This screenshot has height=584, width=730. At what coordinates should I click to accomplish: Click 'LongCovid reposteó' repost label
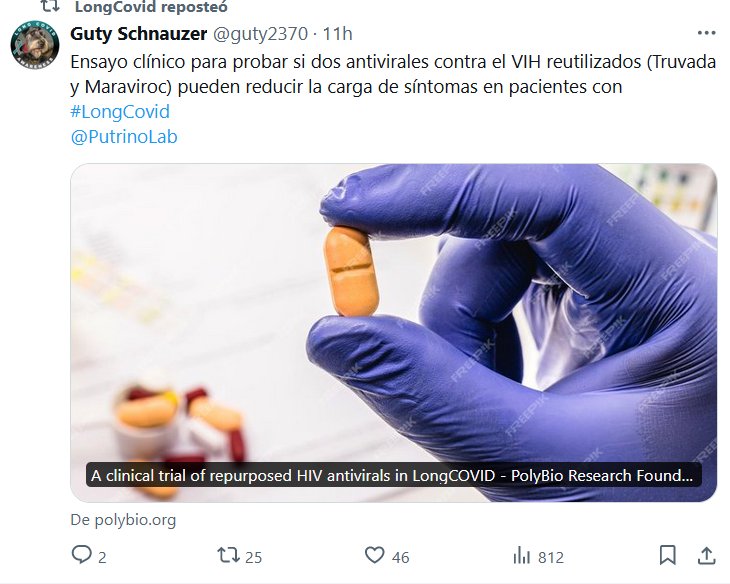coord(151,7)
